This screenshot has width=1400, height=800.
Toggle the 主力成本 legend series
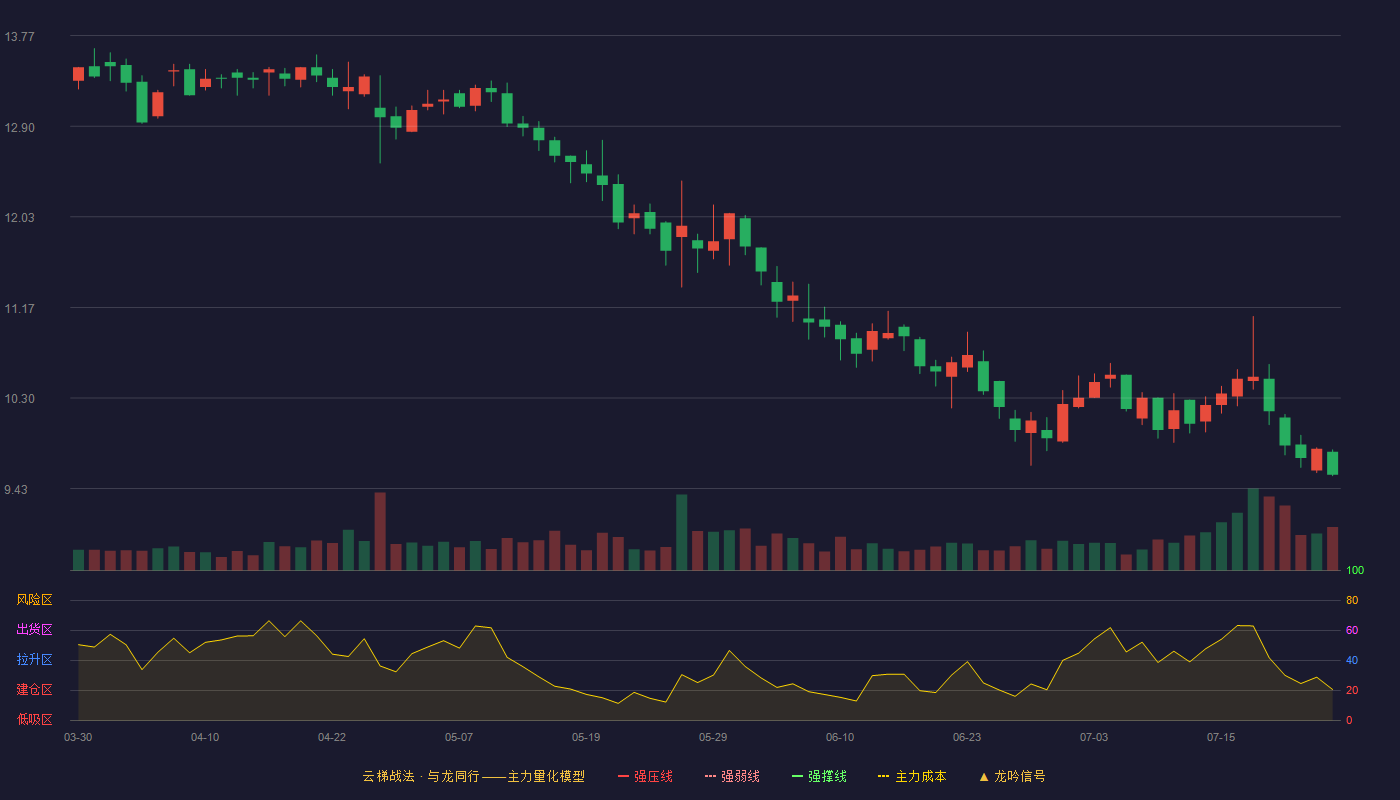click(912, 776)
